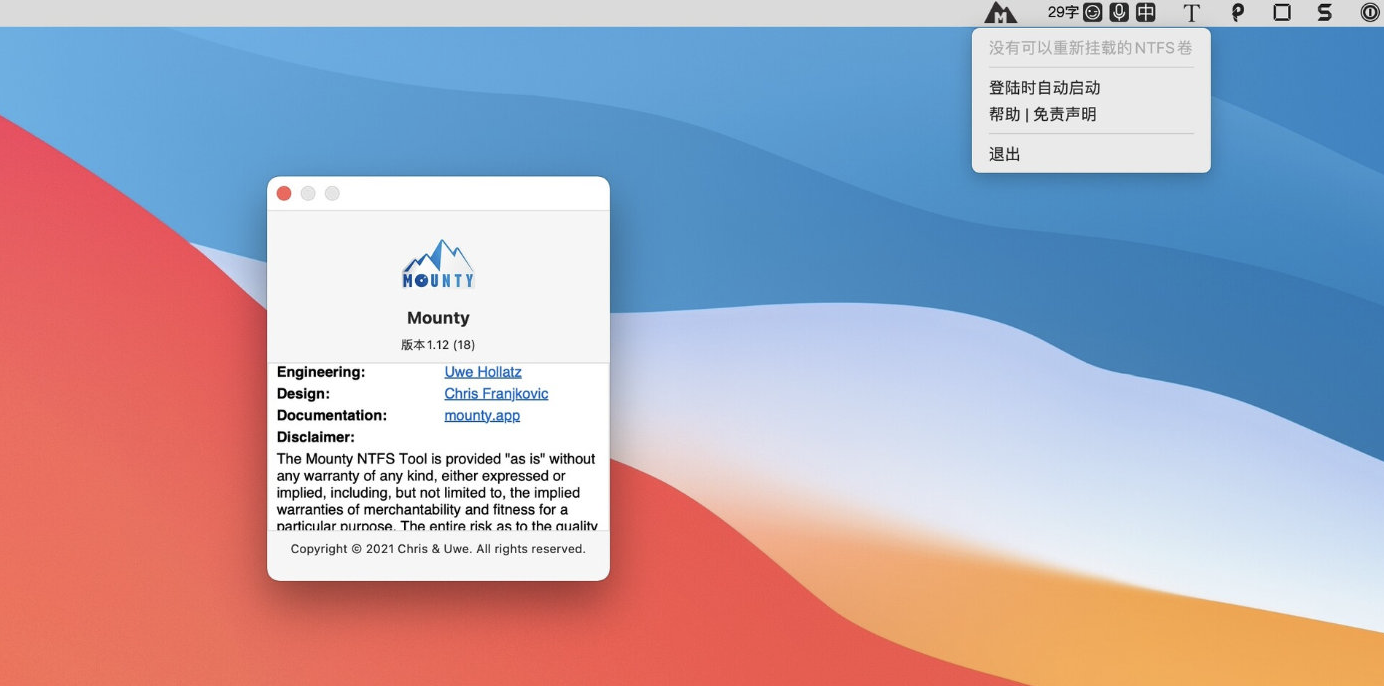Click the 29字 character count indicator
The width and height of the screenshot is (1384, 686).
click(x=1063, y=12)
